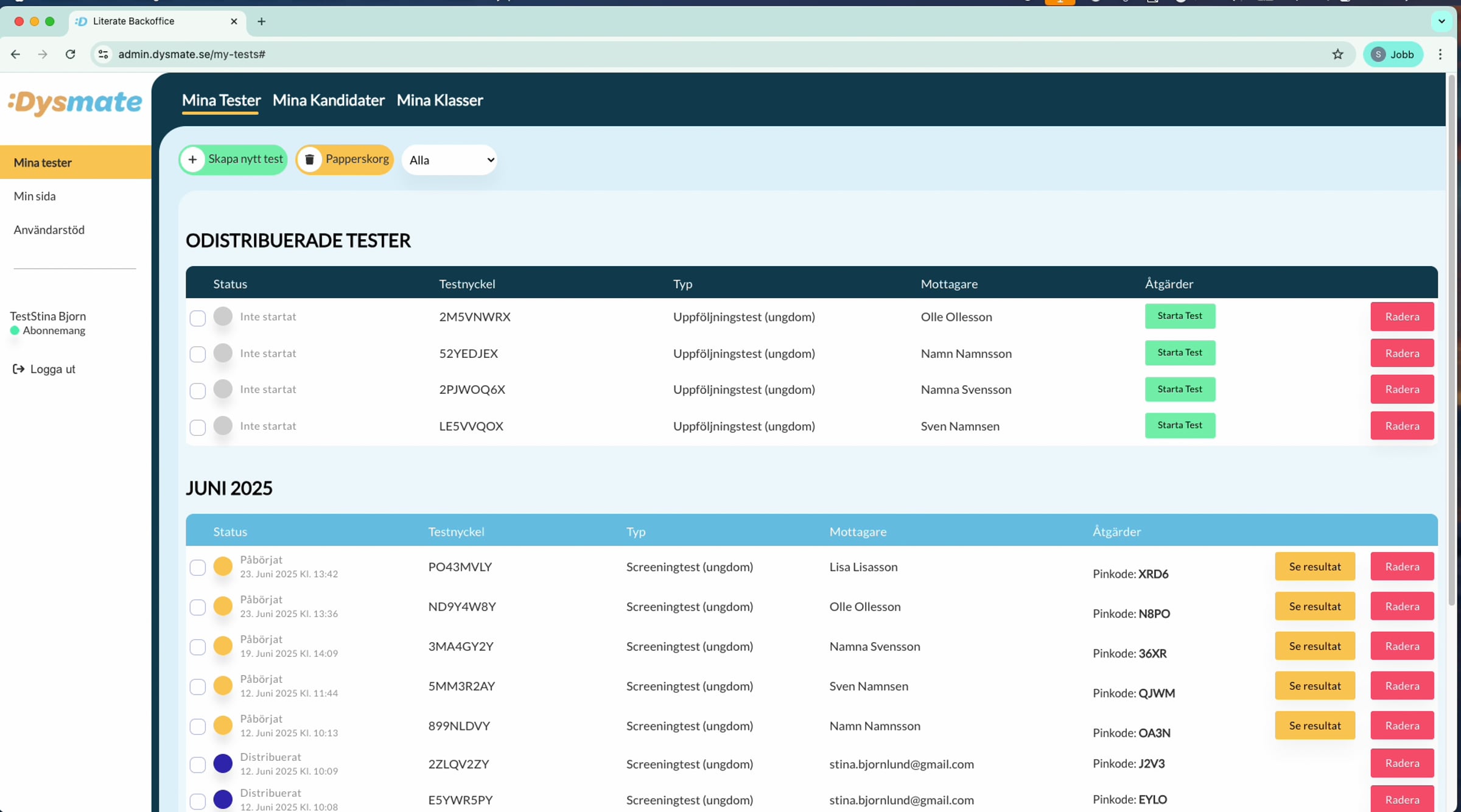The width and height of the screenshot is (1461, 812).
Task: Start test for Sven Namnsen
Action: click(1180, 425)
